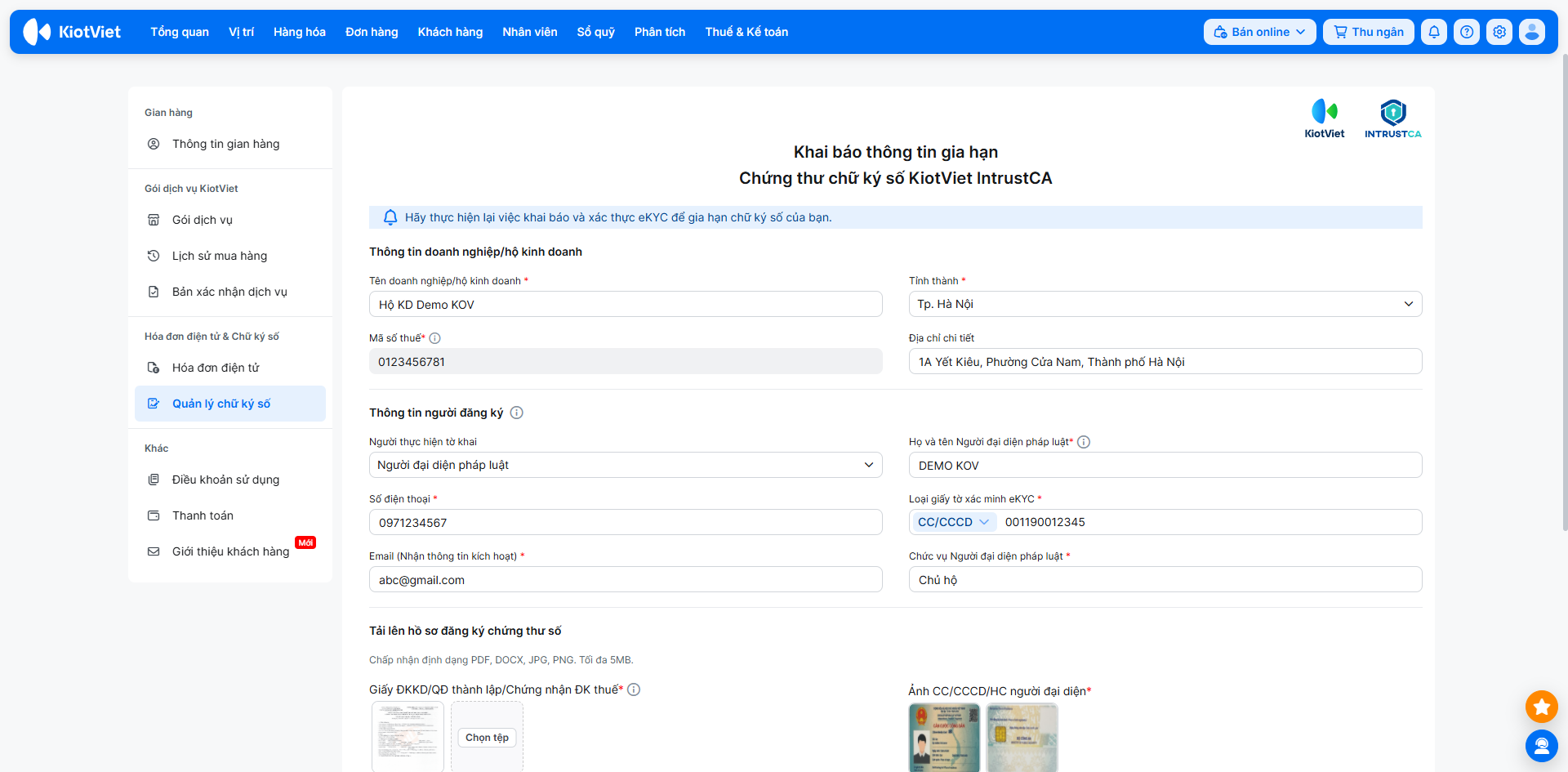This screenshot has height=772, width=1568.
Task: Open the Thuế & Kế toán menu
Action: [x=746, y=32]
